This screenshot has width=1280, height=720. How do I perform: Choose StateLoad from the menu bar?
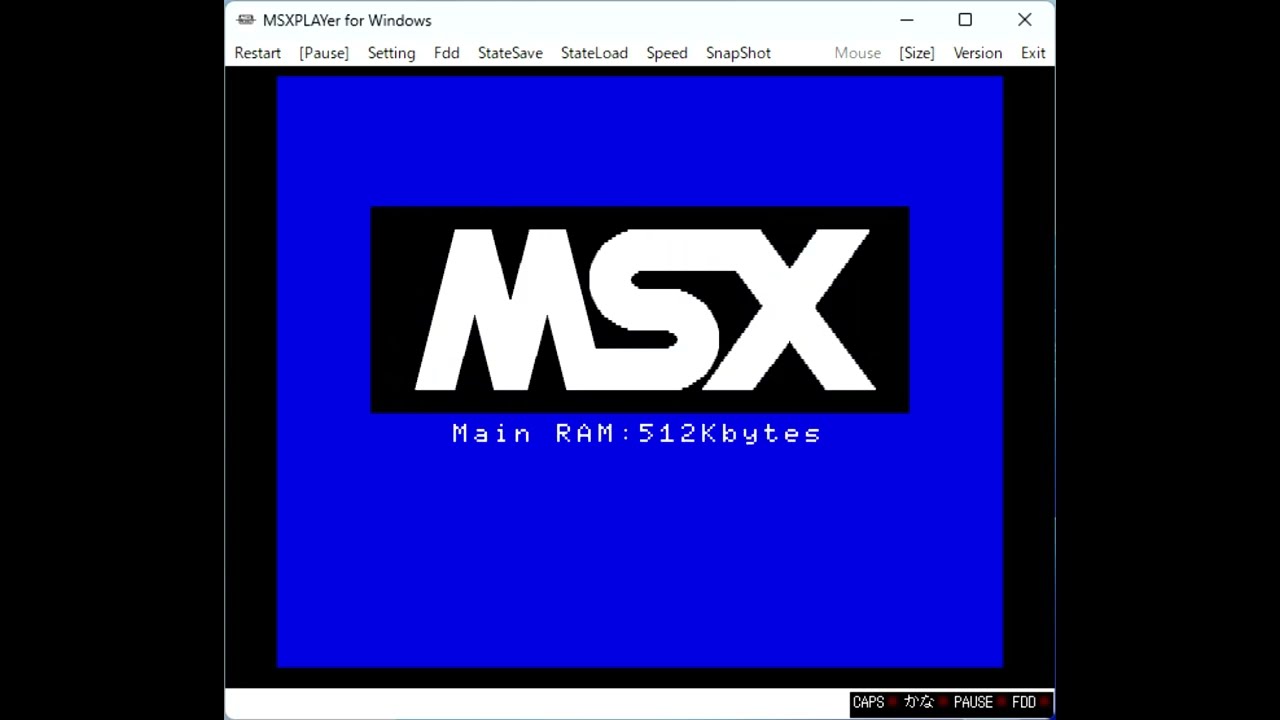point(594,53)
